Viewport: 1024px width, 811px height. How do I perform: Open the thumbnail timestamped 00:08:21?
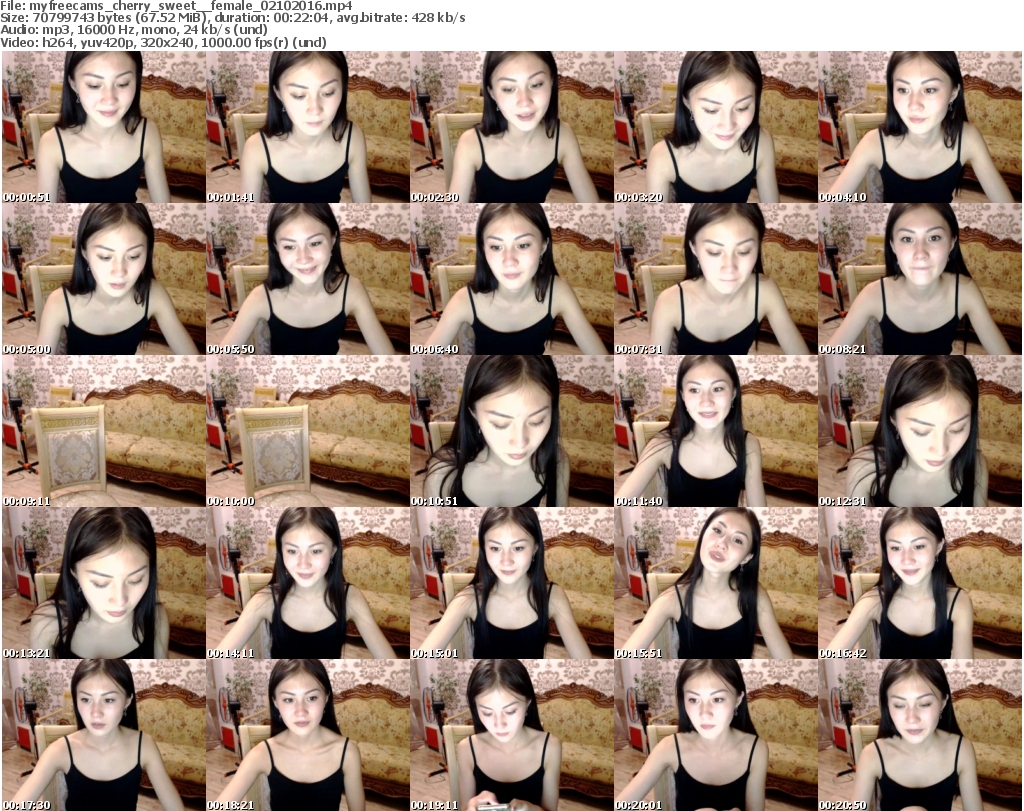[x=919, y=279]
